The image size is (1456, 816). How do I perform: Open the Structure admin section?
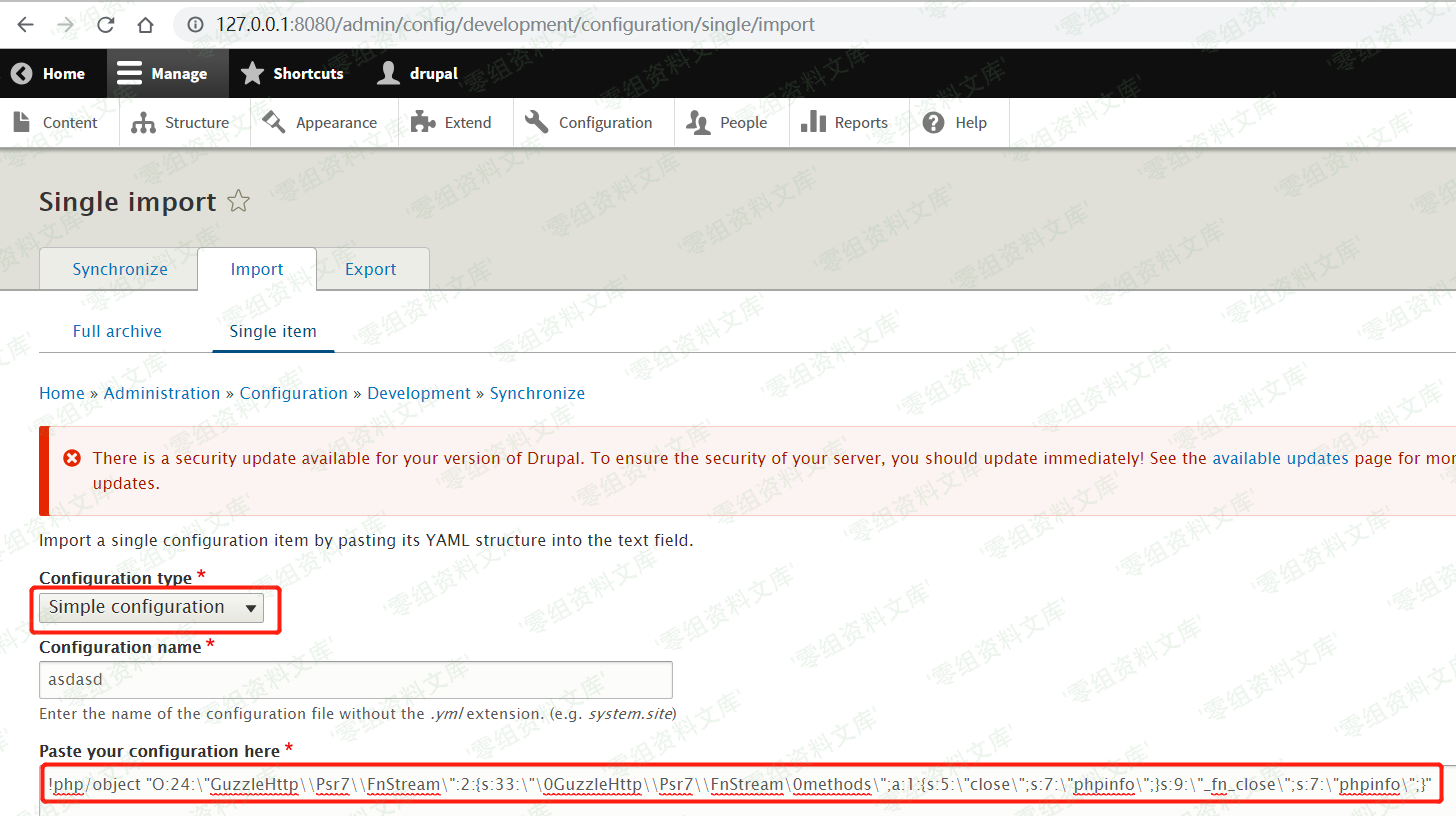pyautogui.click(x=182, y=123)
